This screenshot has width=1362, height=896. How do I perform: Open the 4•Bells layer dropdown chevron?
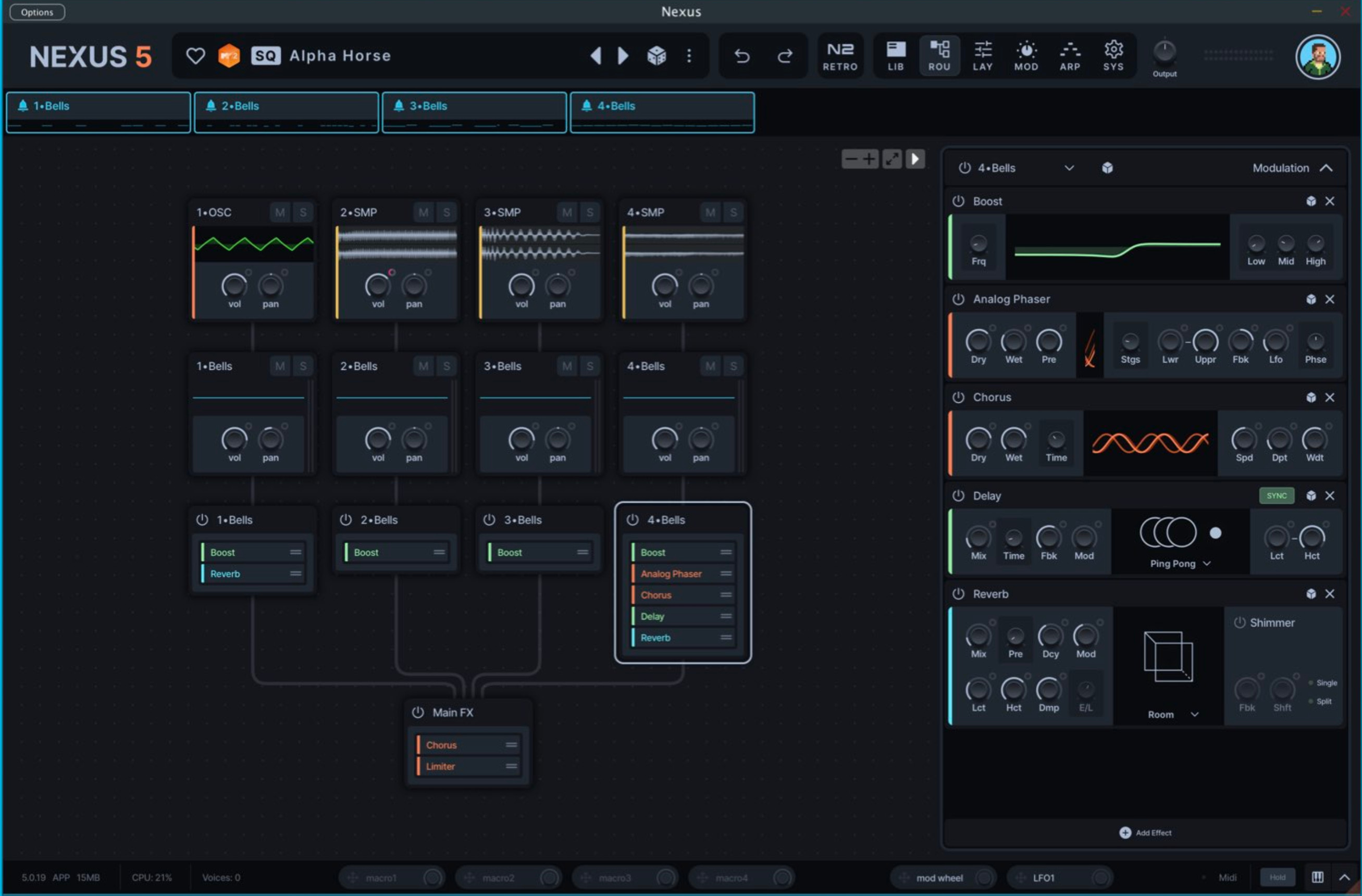pos(1069,168)
